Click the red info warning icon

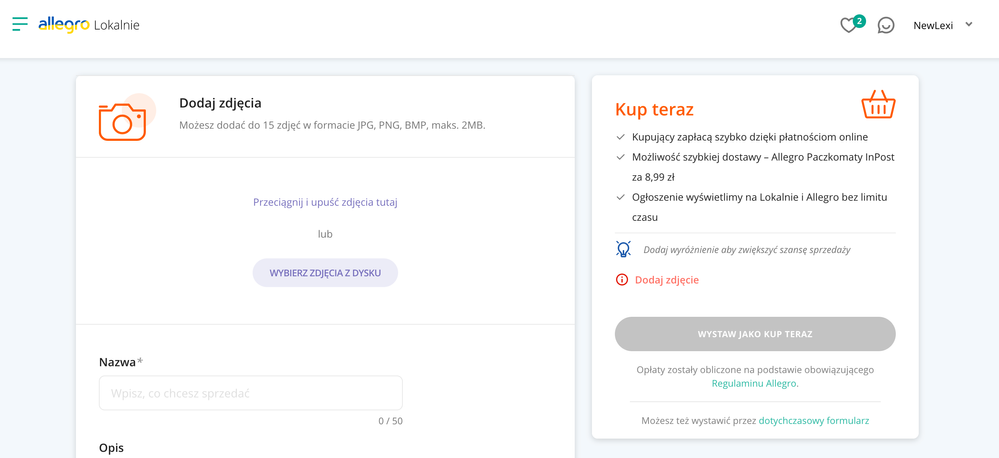(622, 280)
